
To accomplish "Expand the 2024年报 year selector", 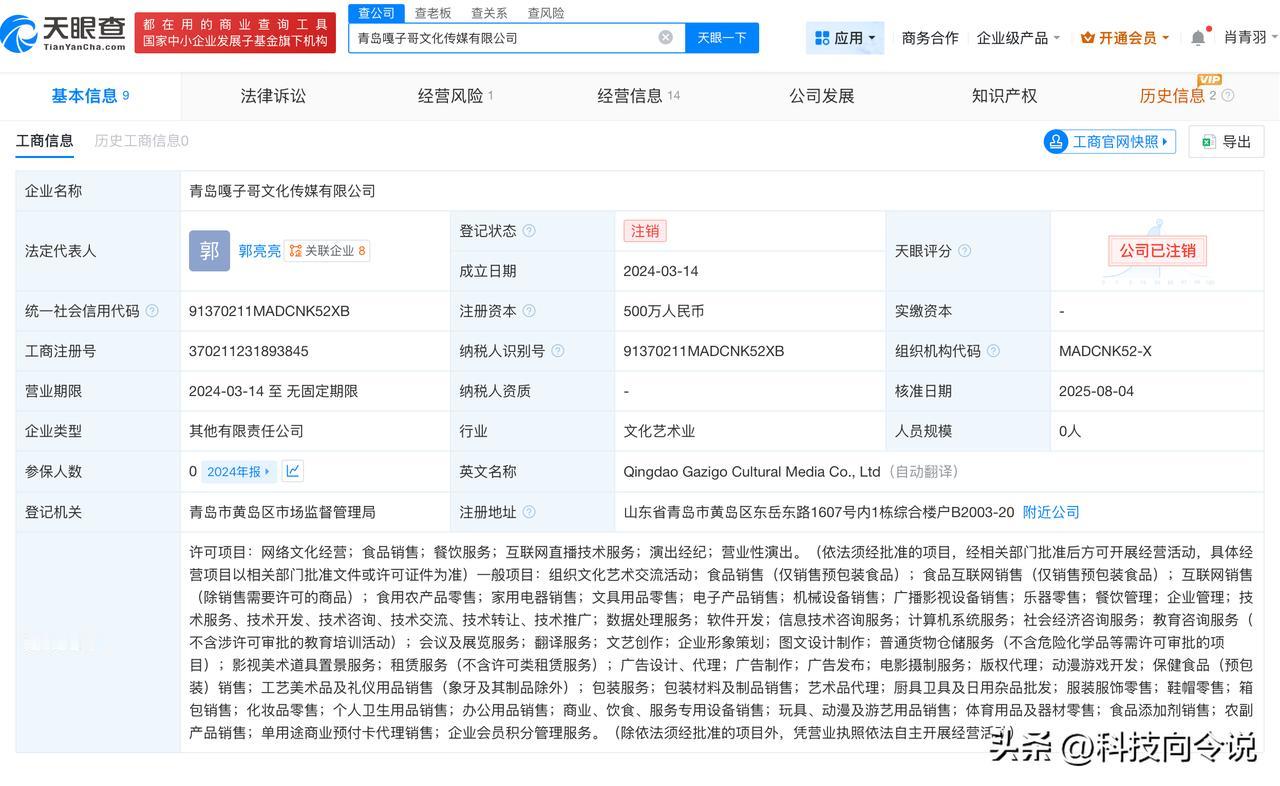I will pos(239,472).
